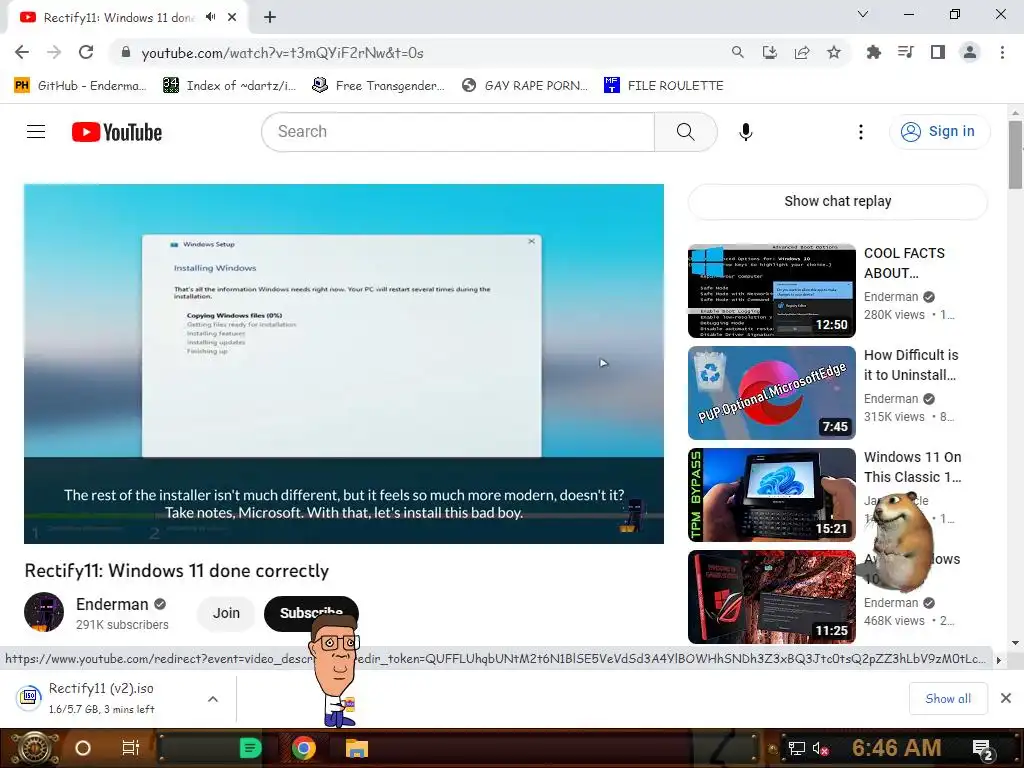Open the Index of ~dartz bookmark
The height and width of the screenshot is (768, 1024).
(x=229, y=86)
